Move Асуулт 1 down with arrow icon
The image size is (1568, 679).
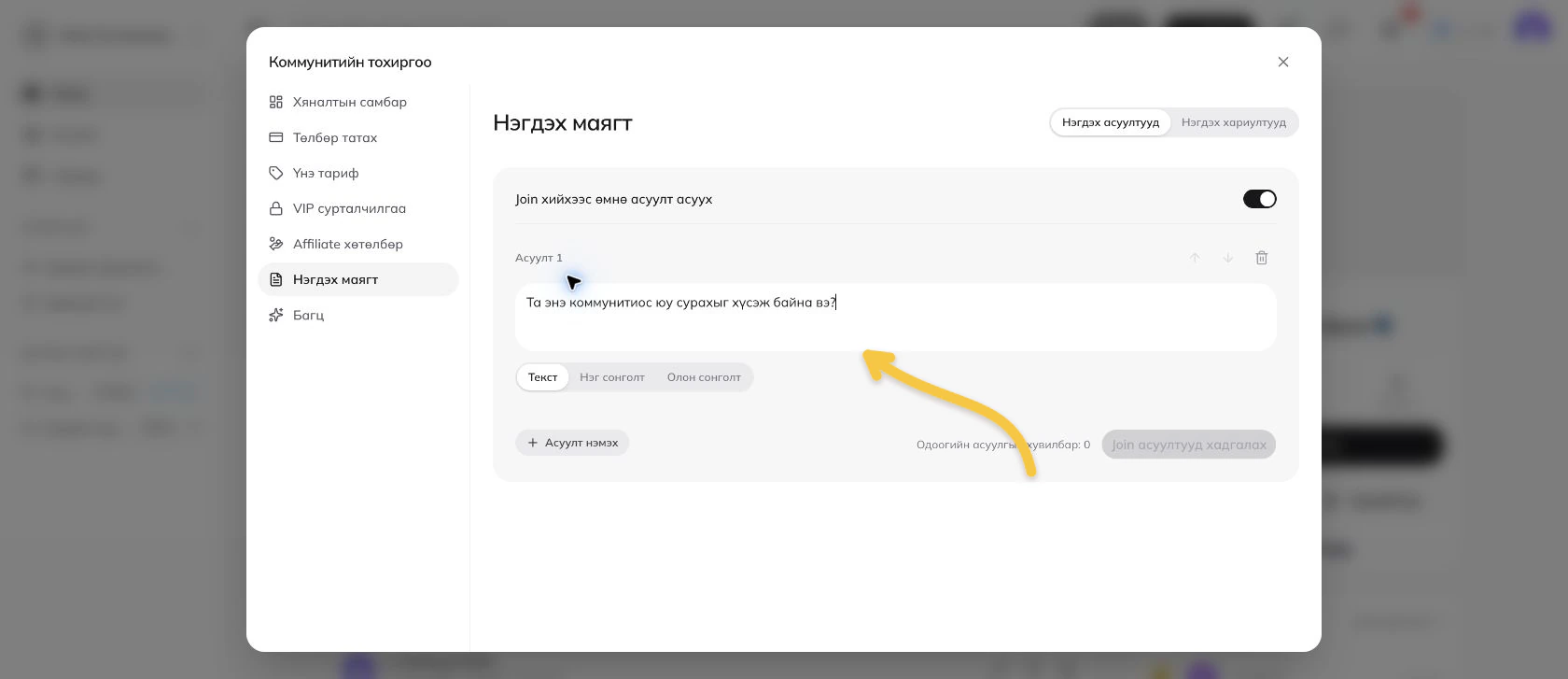click(x=1228, y=258)
